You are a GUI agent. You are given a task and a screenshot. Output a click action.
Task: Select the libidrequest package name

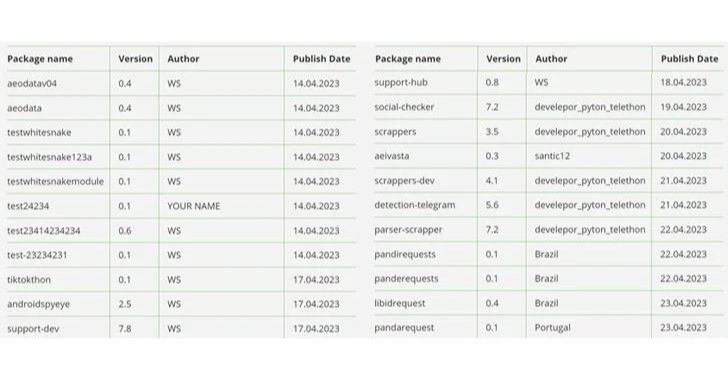click(400, 303)
